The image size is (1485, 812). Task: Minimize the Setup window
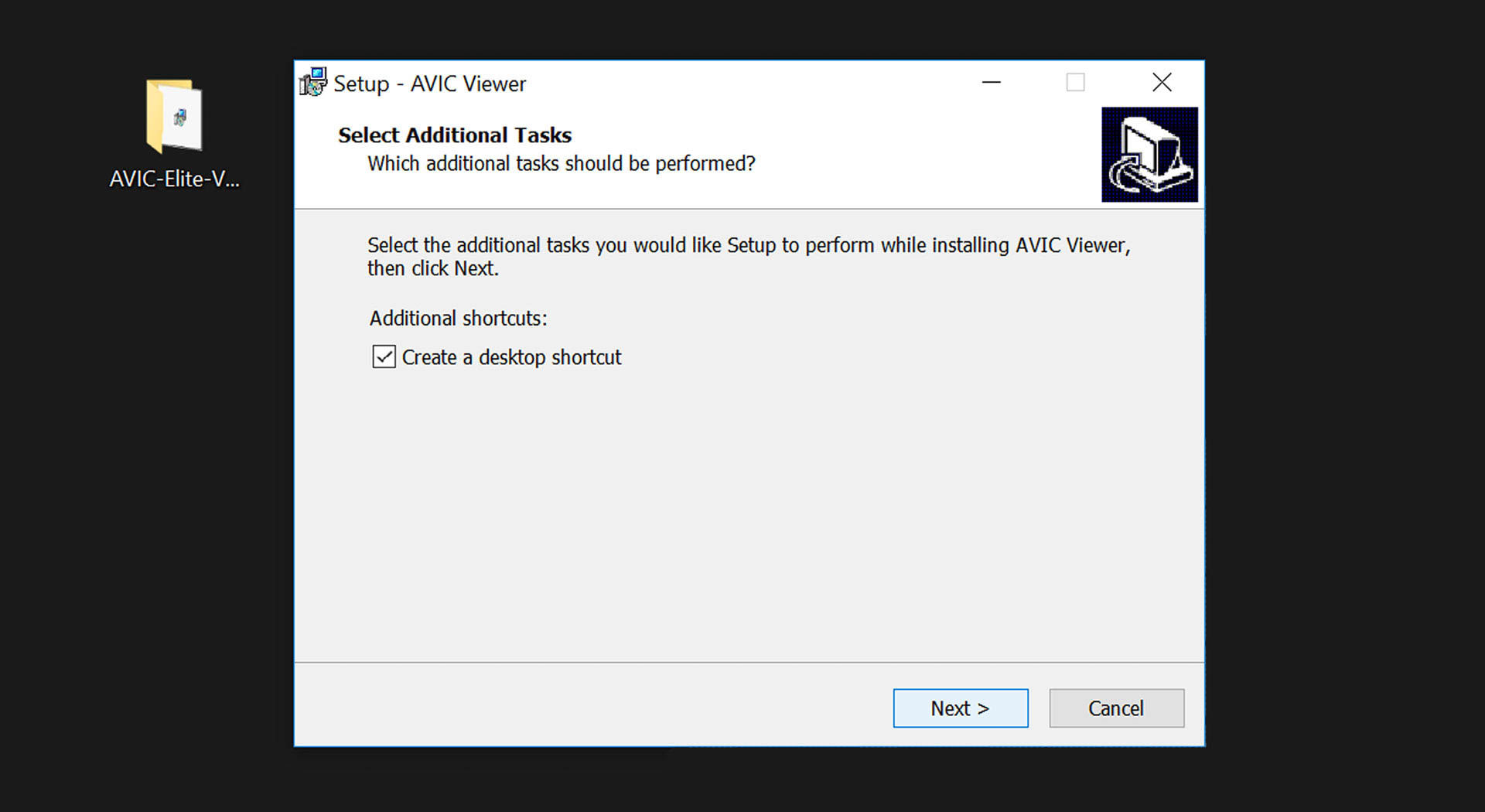(991, 82)
